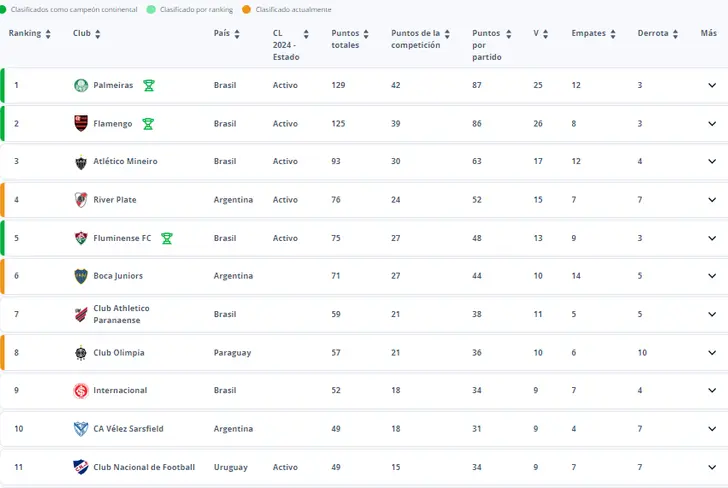The height and width of the screenshot is (488, 728).
Task: Expand the Atlético Mineiro row details
Action: [712, 162]
